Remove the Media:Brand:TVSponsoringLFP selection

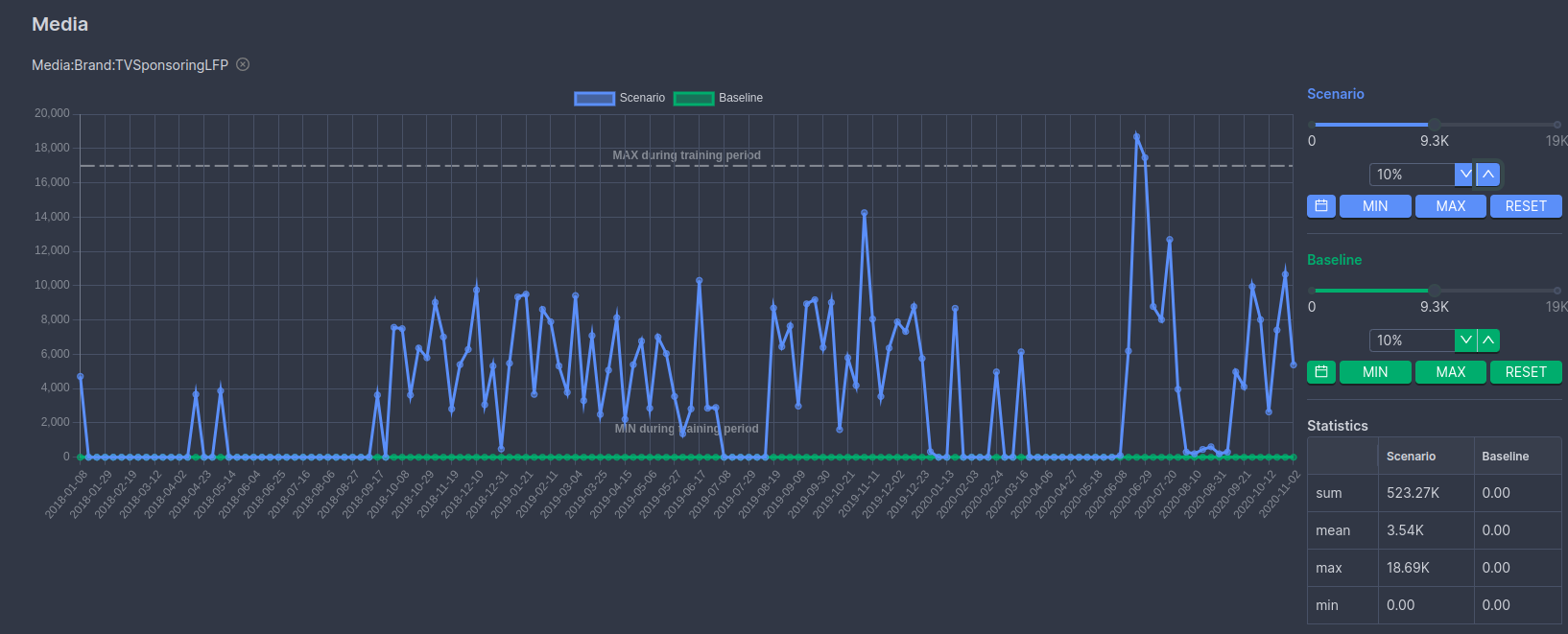click(x=243, y=64)
